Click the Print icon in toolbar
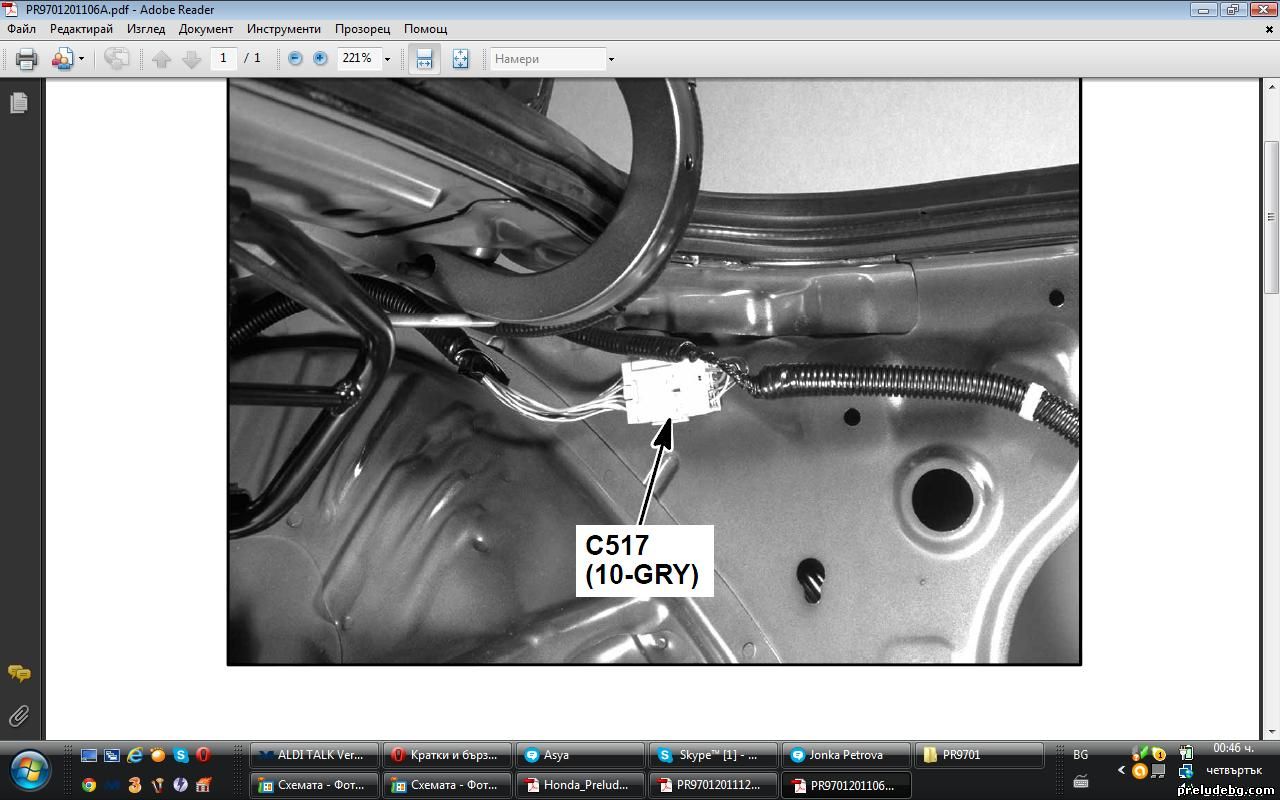Image resolution: width=1280 pixels, height=800 pixels. click(27, 59)
